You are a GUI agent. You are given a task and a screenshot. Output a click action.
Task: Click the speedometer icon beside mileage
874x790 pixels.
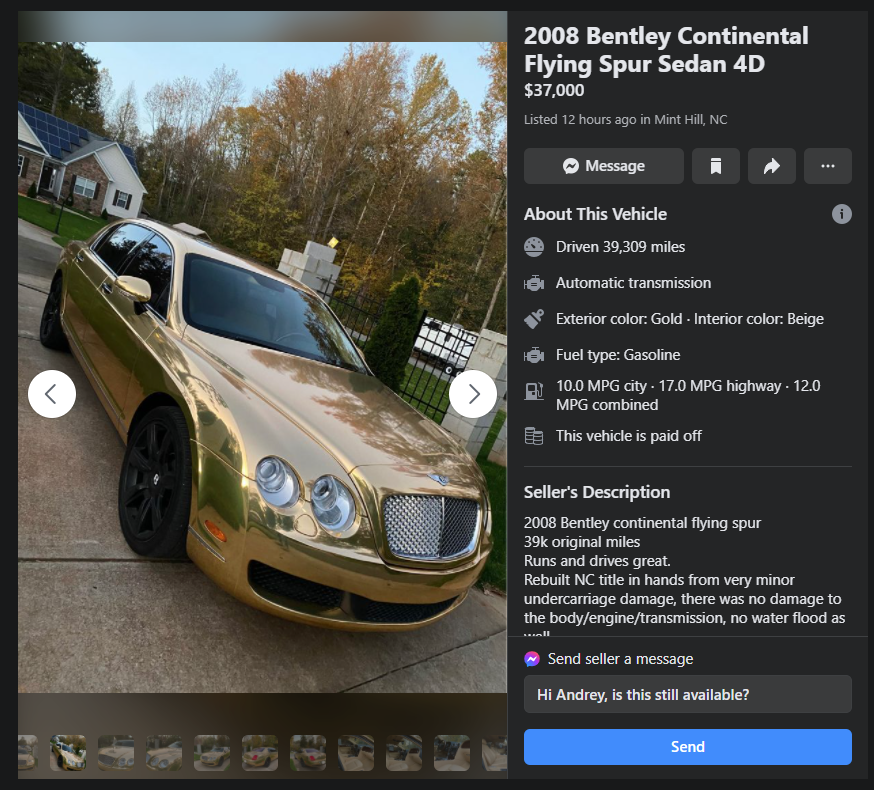[534, 247]
